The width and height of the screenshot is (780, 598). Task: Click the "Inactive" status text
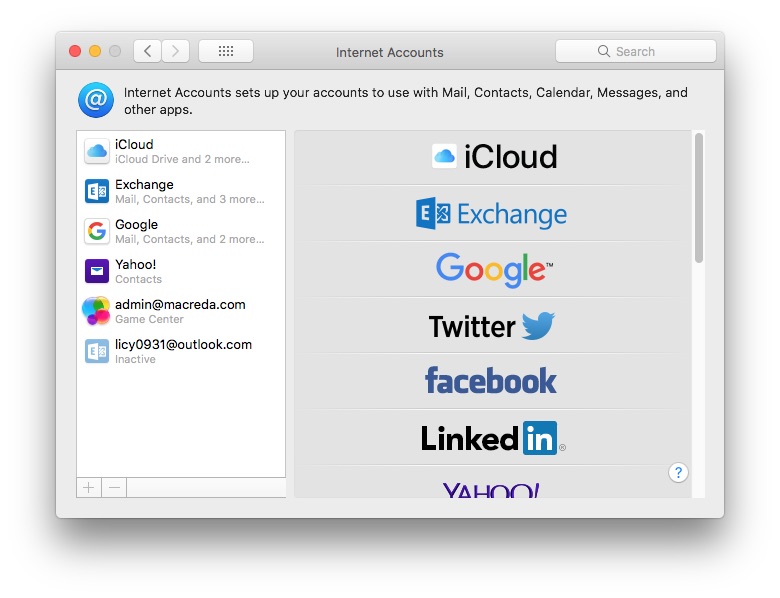coord(135,359)
